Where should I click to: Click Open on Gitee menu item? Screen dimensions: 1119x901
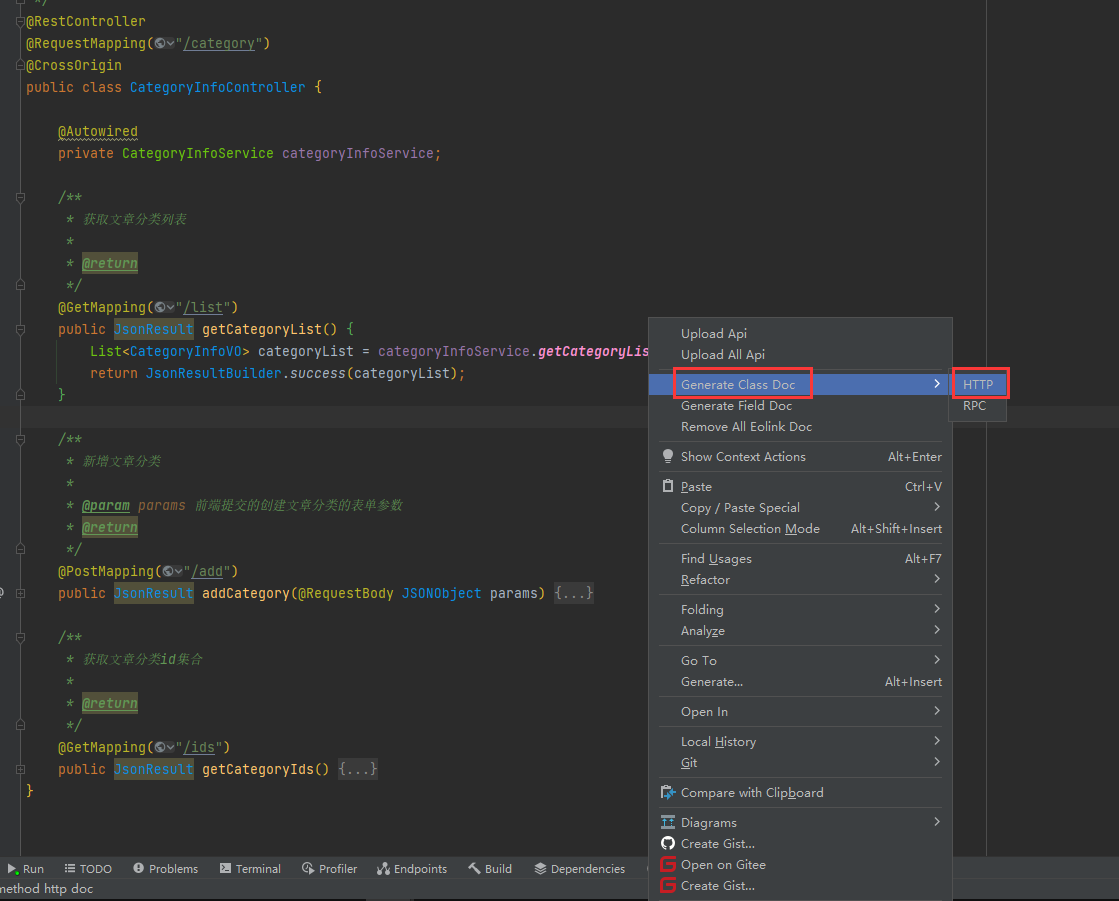tap(723, 865)
